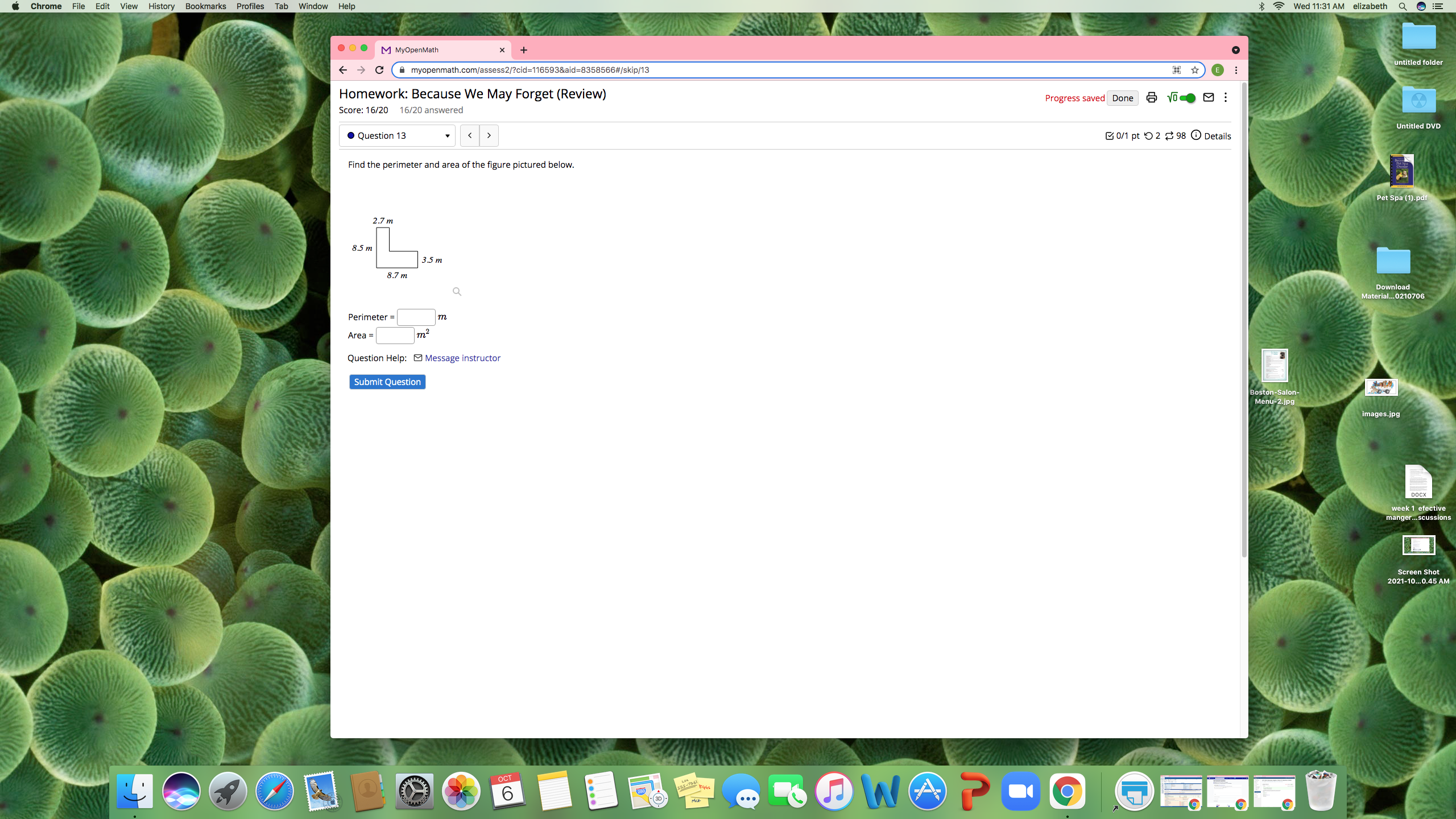Open the History menu in menu bar

161,6
